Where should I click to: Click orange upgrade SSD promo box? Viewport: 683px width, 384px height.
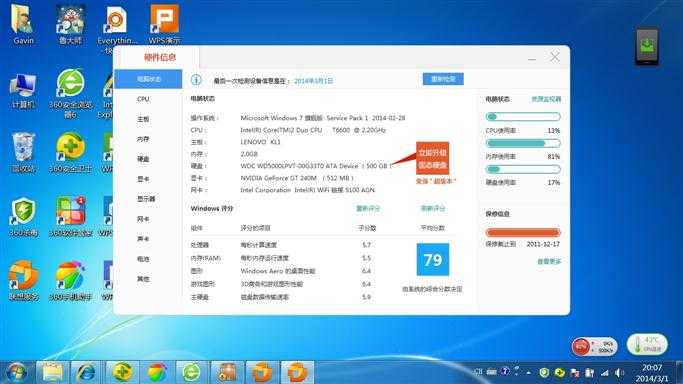pyautogui.click(x=433, y=158)
